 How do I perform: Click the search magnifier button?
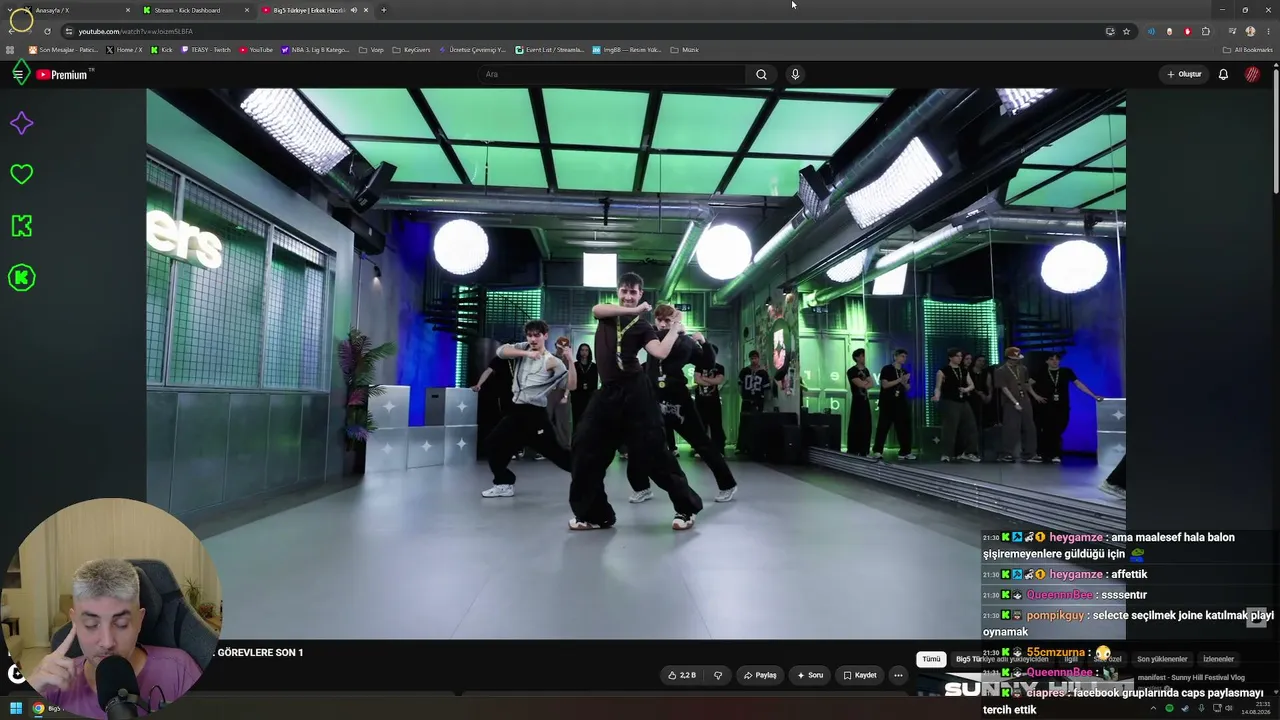(x=761, y=74)
